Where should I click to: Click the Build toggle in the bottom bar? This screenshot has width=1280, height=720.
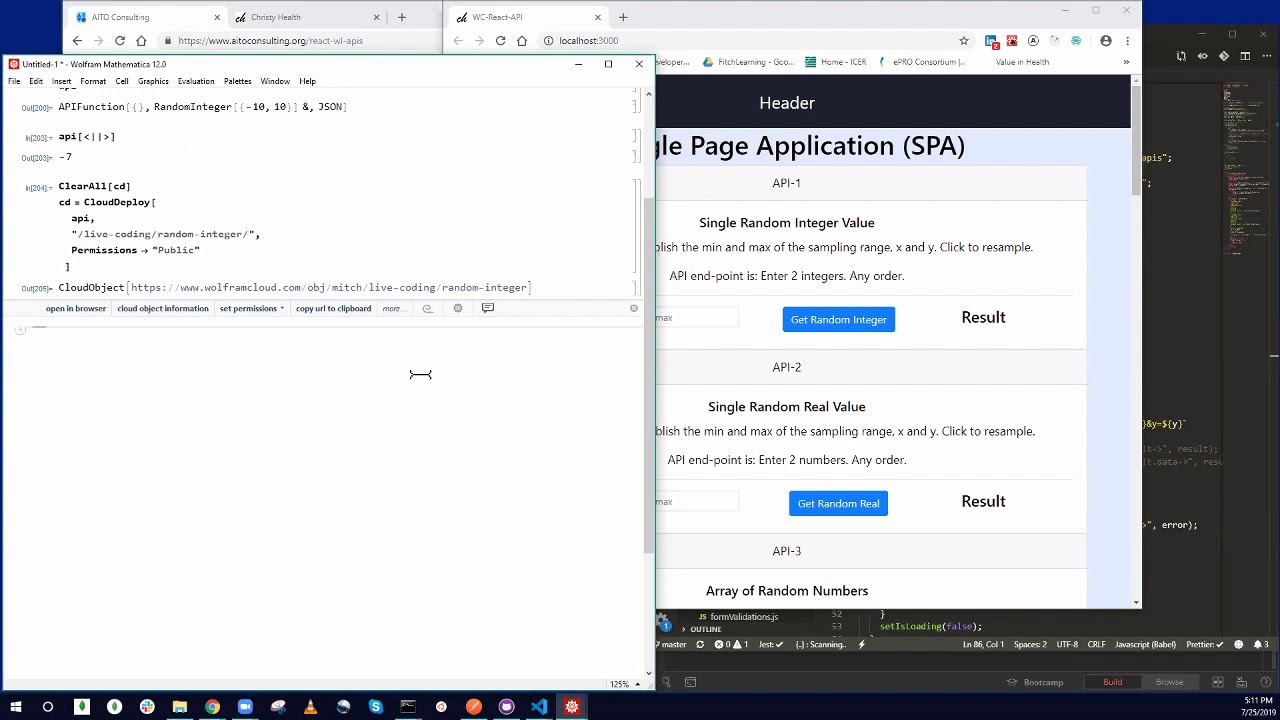1112,682
